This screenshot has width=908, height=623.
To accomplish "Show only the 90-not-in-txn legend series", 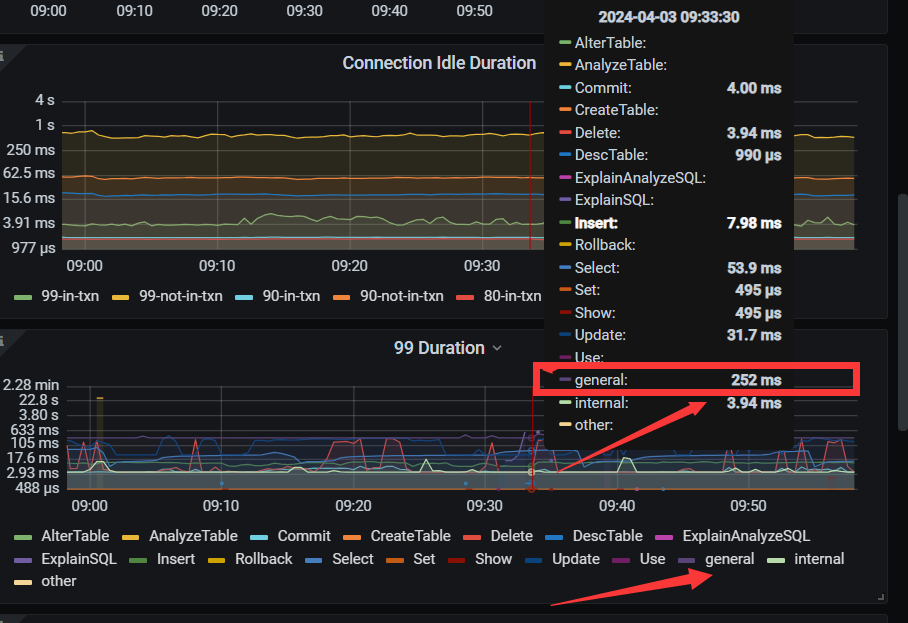I will pos(401,296).
